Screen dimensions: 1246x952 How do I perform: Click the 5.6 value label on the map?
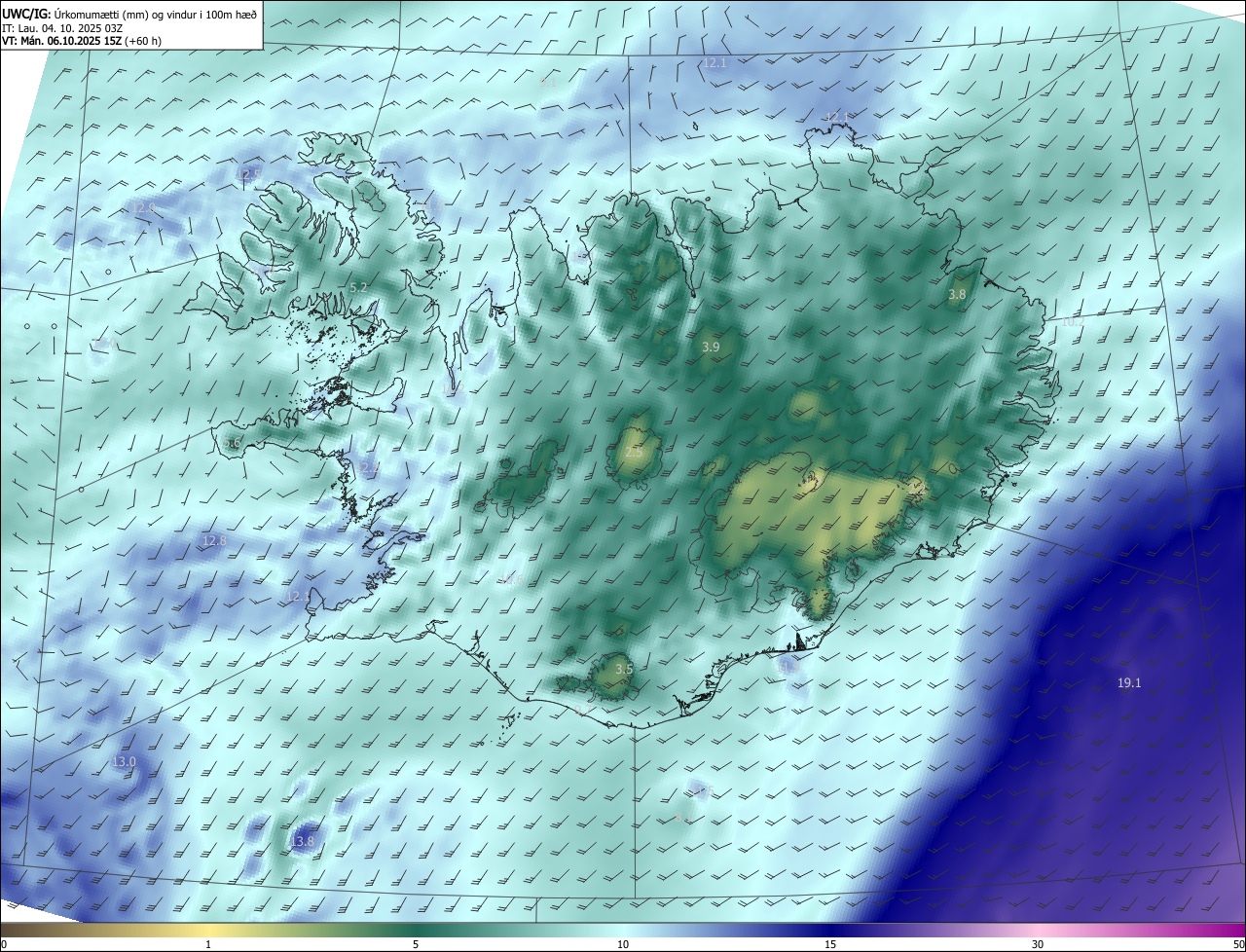click(232, 443)
